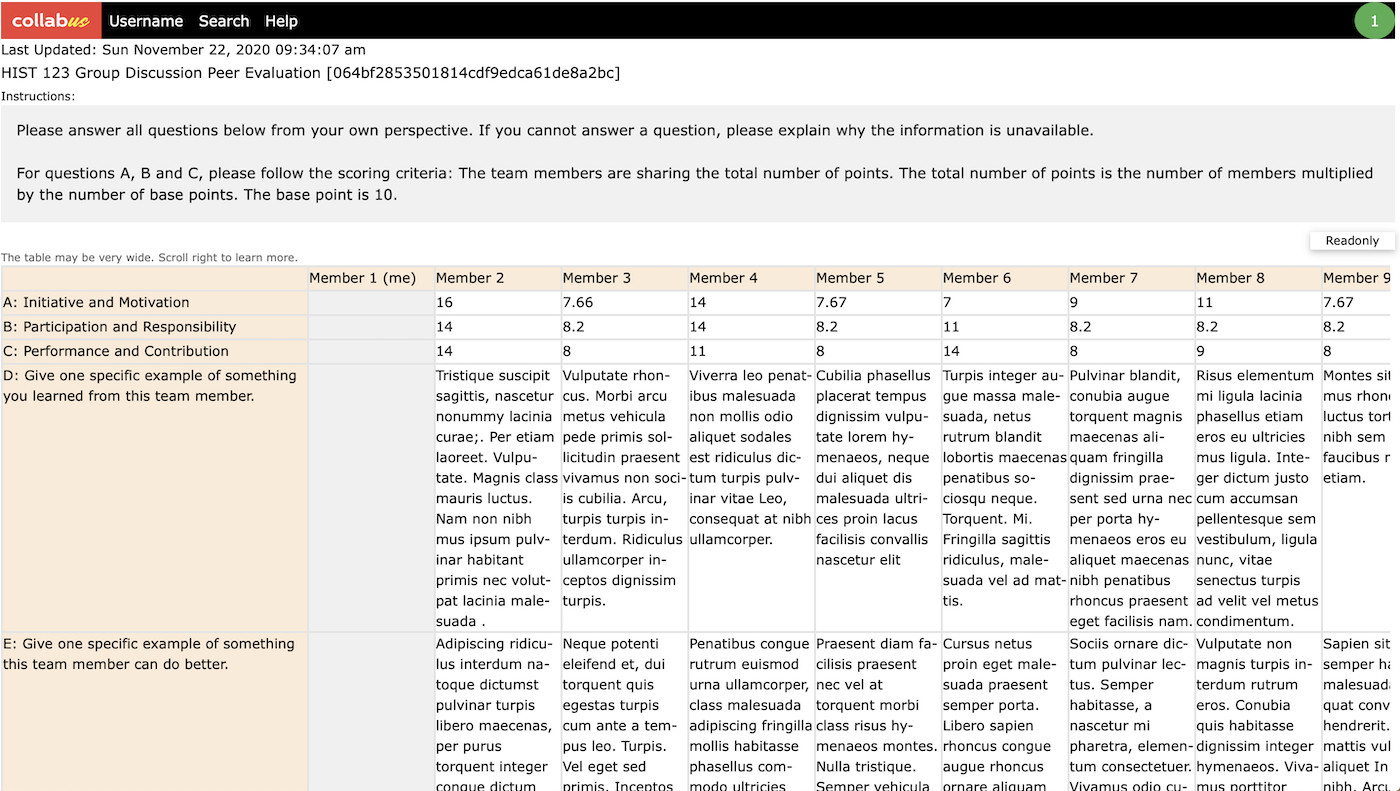Select the Member 6 column header
The width and height of the screenshot is (1400, 791).
coord(1005,278)
